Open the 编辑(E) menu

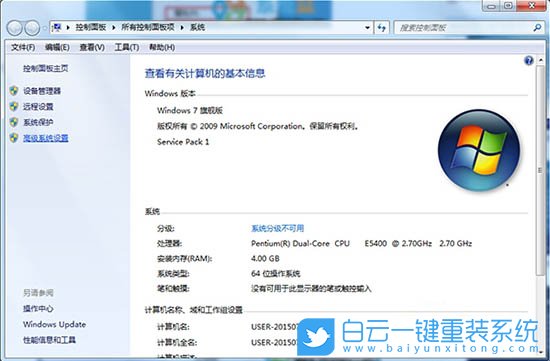point(57,47)
